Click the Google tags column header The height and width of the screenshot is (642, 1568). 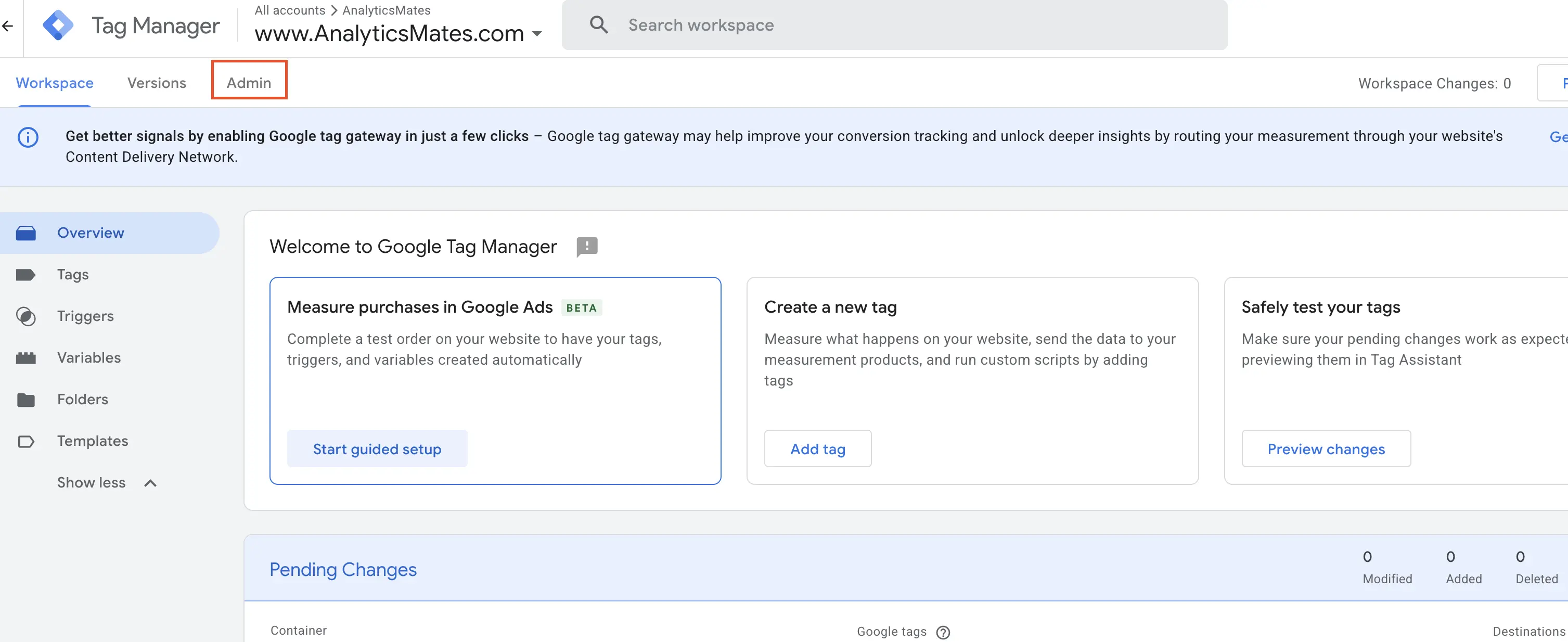coord(892,632)
